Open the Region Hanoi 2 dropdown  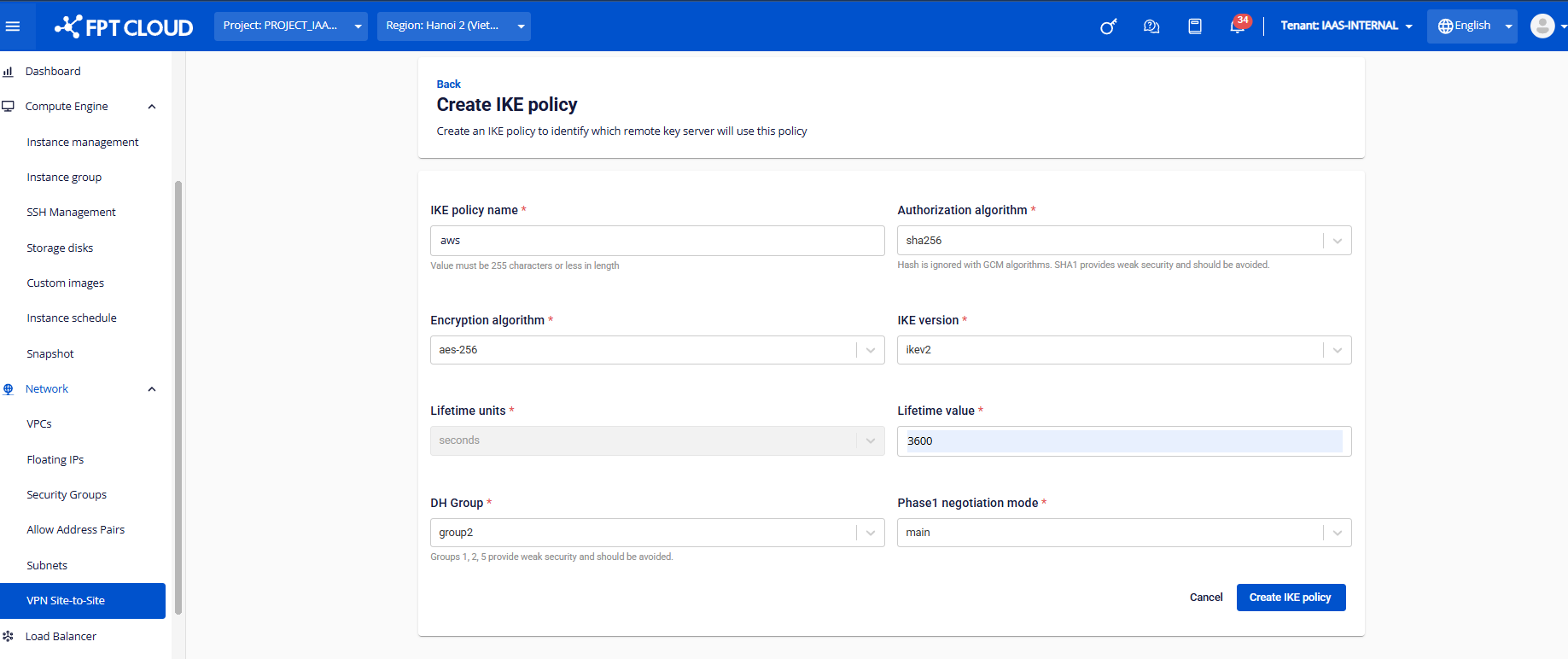pyautogui.click(x=454, y=26)
